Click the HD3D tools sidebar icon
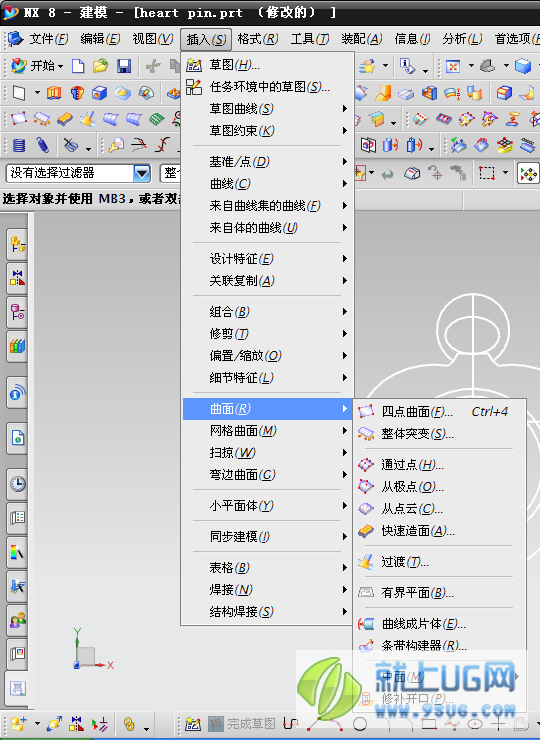Screen dimensions: 540x740 [x=17, y=392]
